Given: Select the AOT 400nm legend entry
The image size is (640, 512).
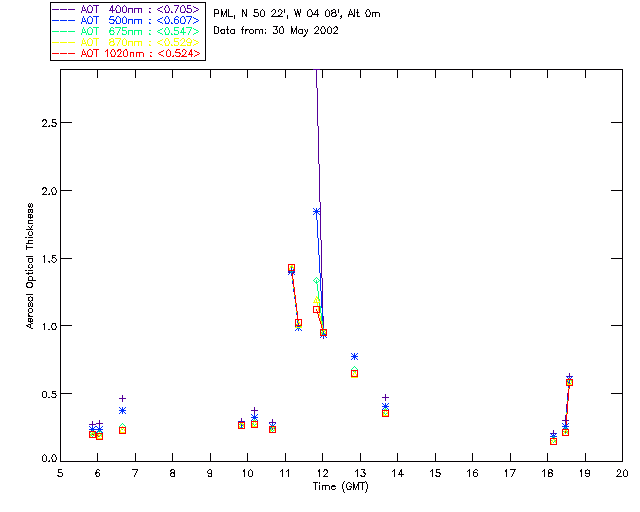Looking at the screenshot, I should [126, 9].
